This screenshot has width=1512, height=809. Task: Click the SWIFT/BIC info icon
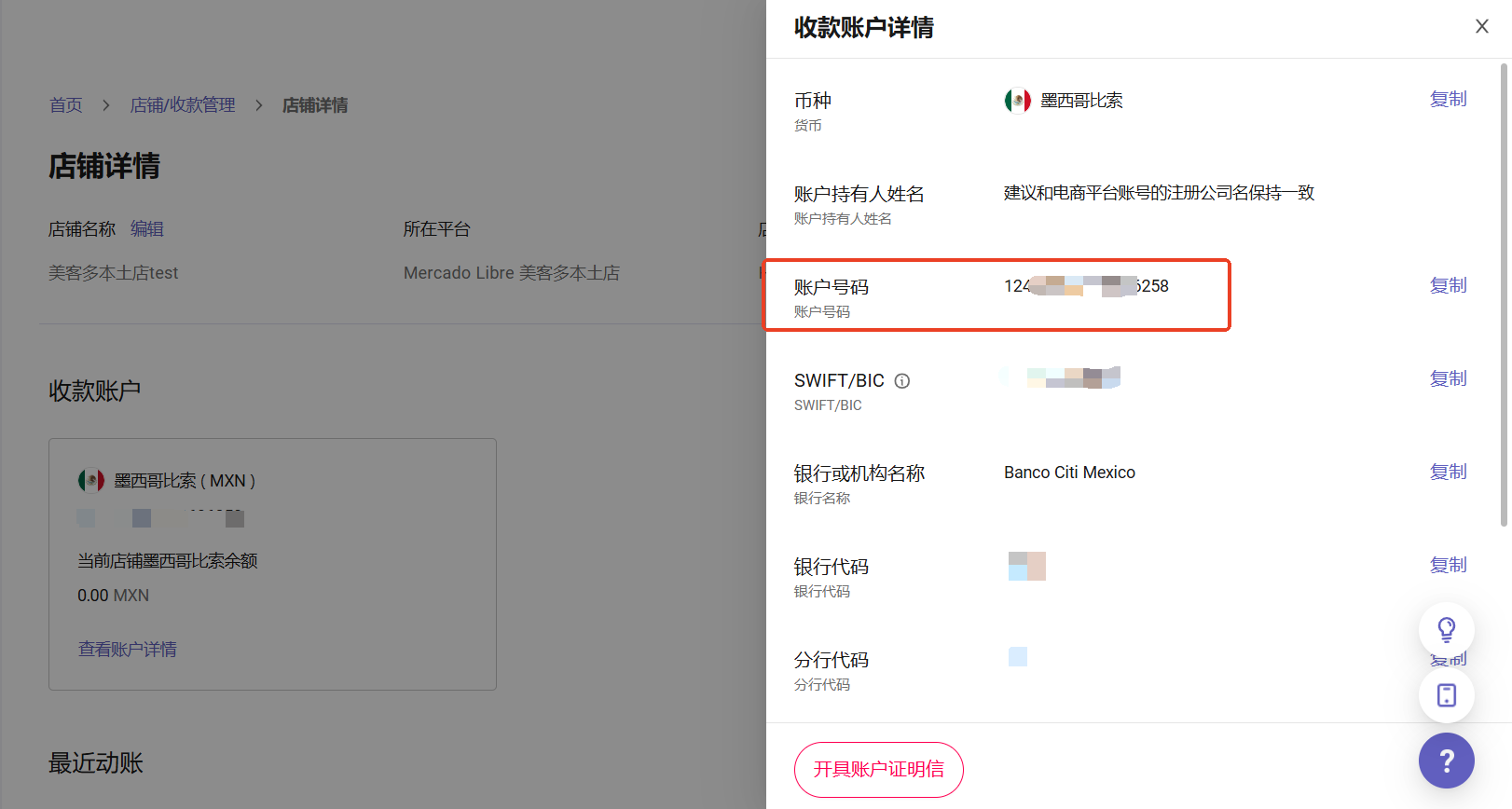click(901, 380)
